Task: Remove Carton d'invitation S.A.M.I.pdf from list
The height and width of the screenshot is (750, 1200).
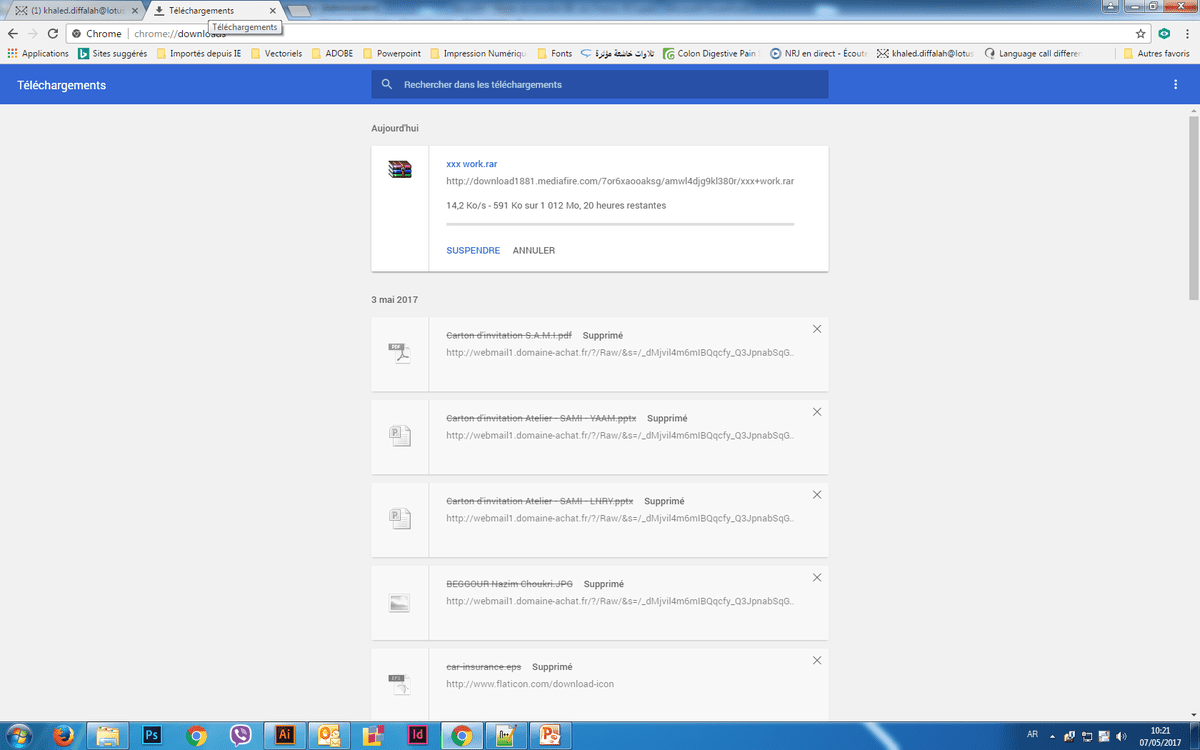Action: click(x=817, y=329)
